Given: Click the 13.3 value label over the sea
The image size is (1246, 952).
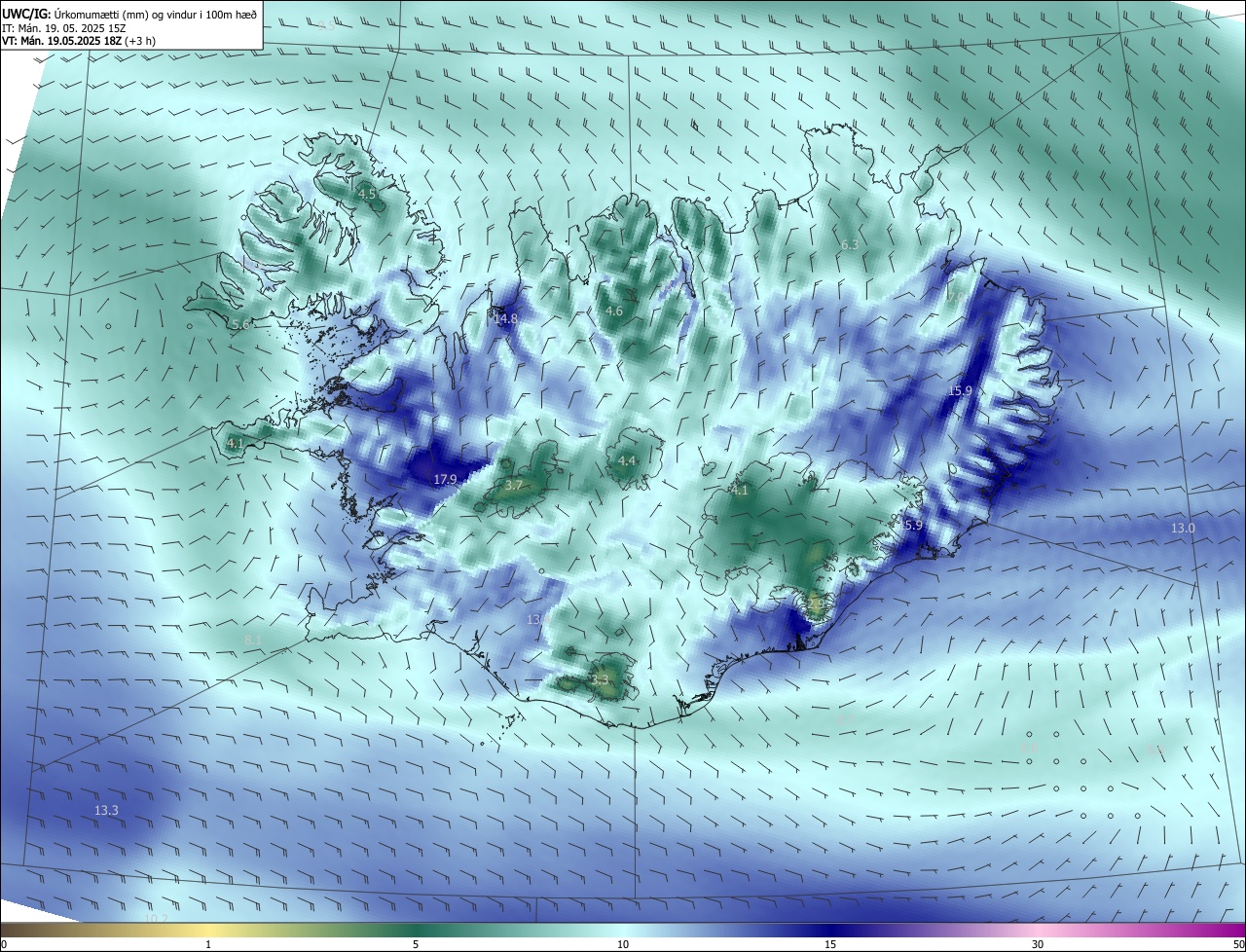Looking at the screenshot, I should point(106,810).
